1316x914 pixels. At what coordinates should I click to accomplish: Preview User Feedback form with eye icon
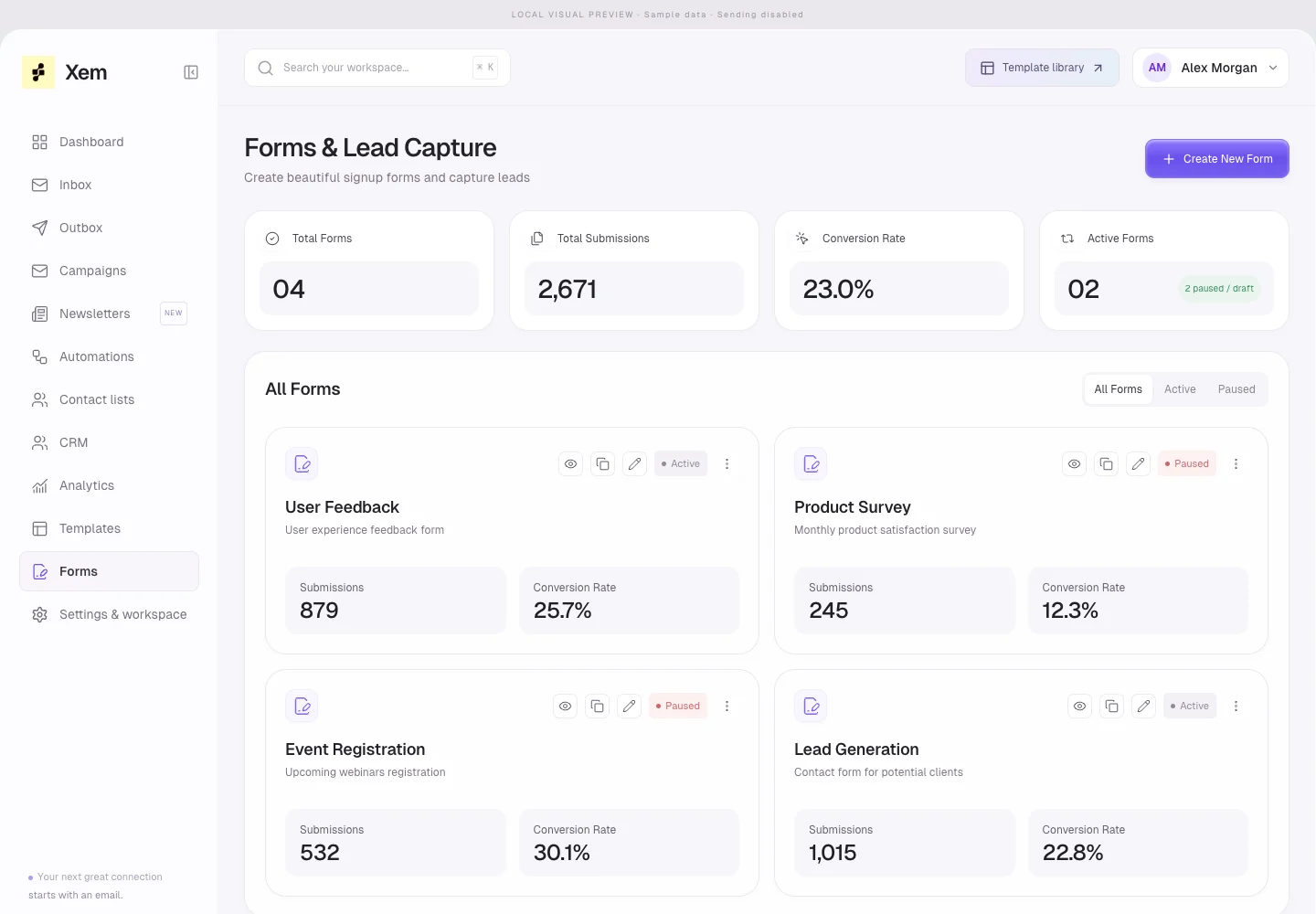(x=571, y=464)
